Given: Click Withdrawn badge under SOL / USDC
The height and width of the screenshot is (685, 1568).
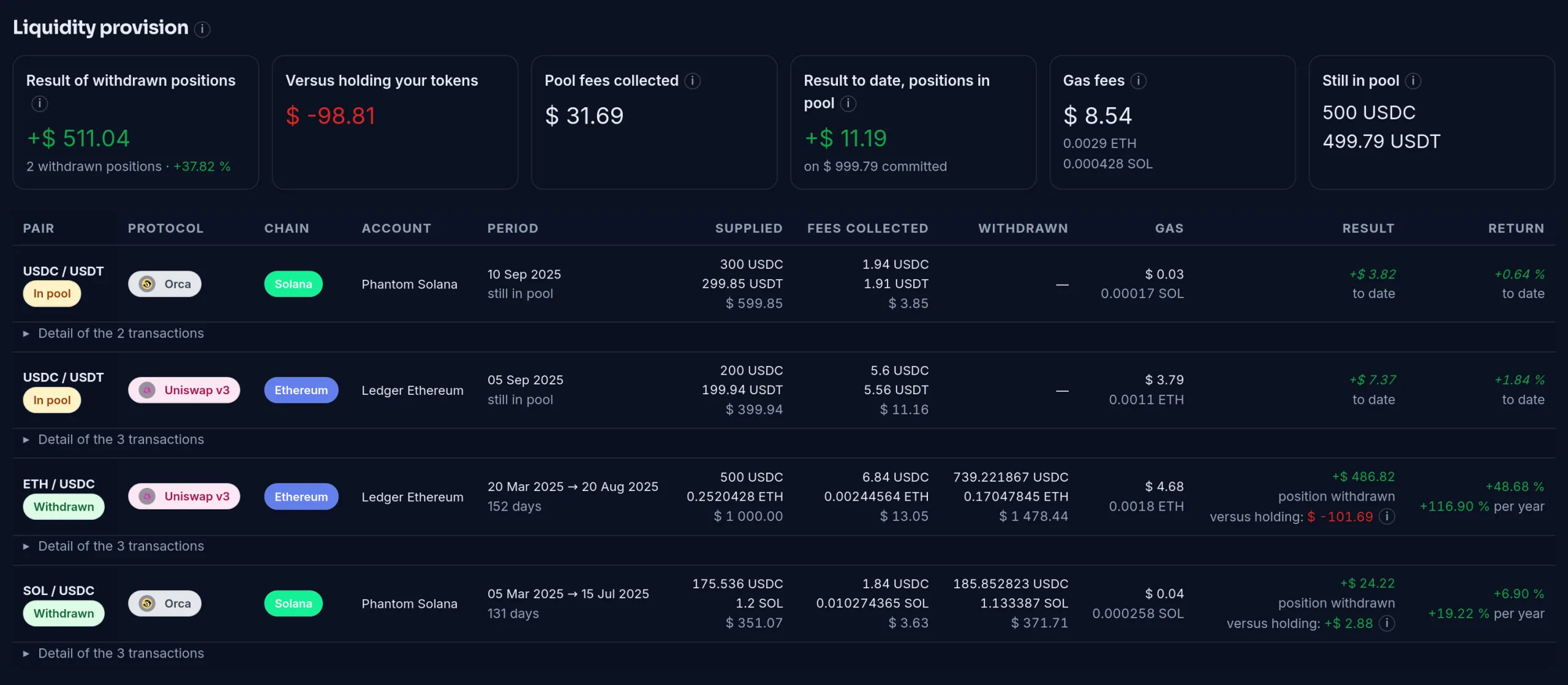Looking at the screenshot, I should coord(64,613).
